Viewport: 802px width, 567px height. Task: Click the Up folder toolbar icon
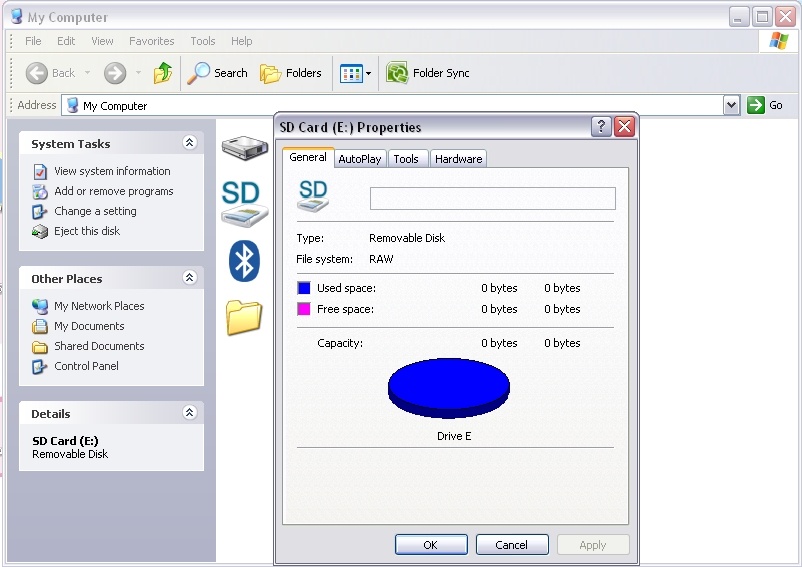(163, 73)
